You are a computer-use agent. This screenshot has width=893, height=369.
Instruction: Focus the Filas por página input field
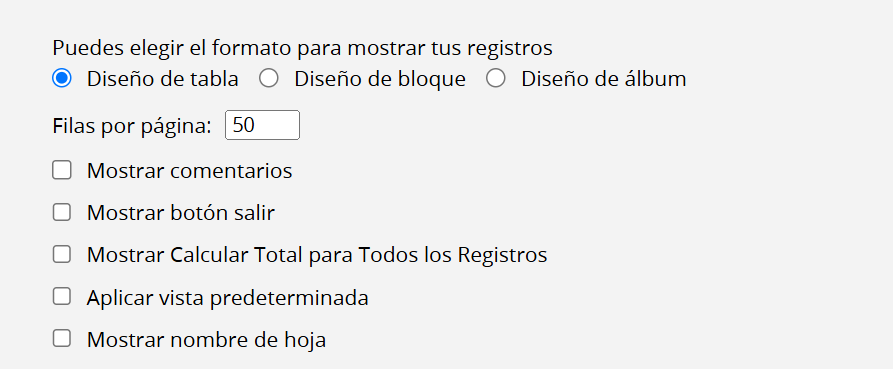(x=263, y=125)
